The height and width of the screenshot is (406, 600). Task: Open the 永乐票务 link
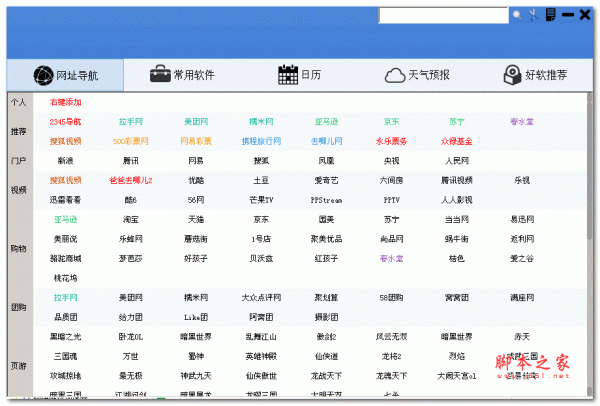coord(391,141)
